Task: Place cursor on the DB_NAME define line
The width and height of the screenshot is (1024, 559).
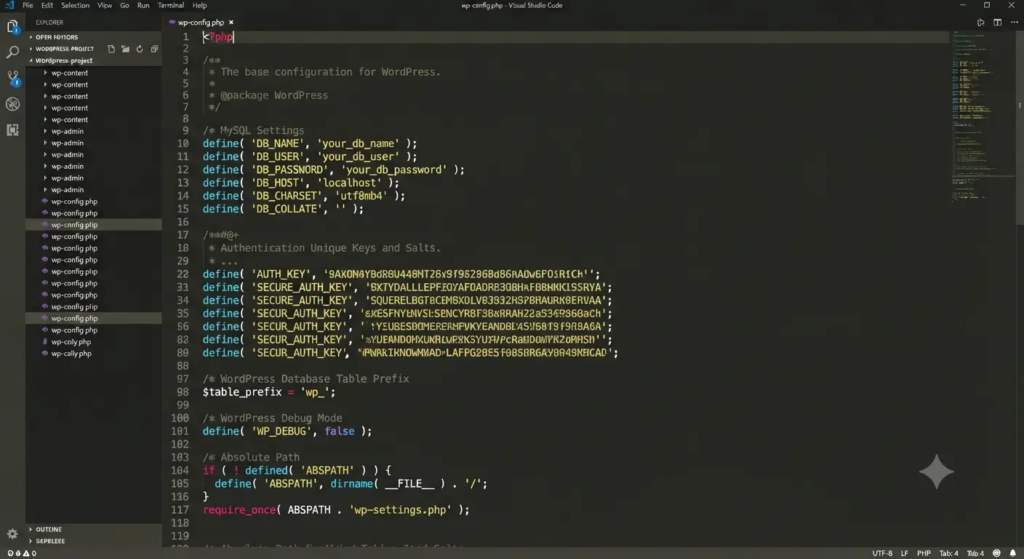Action: coord(310,144)
